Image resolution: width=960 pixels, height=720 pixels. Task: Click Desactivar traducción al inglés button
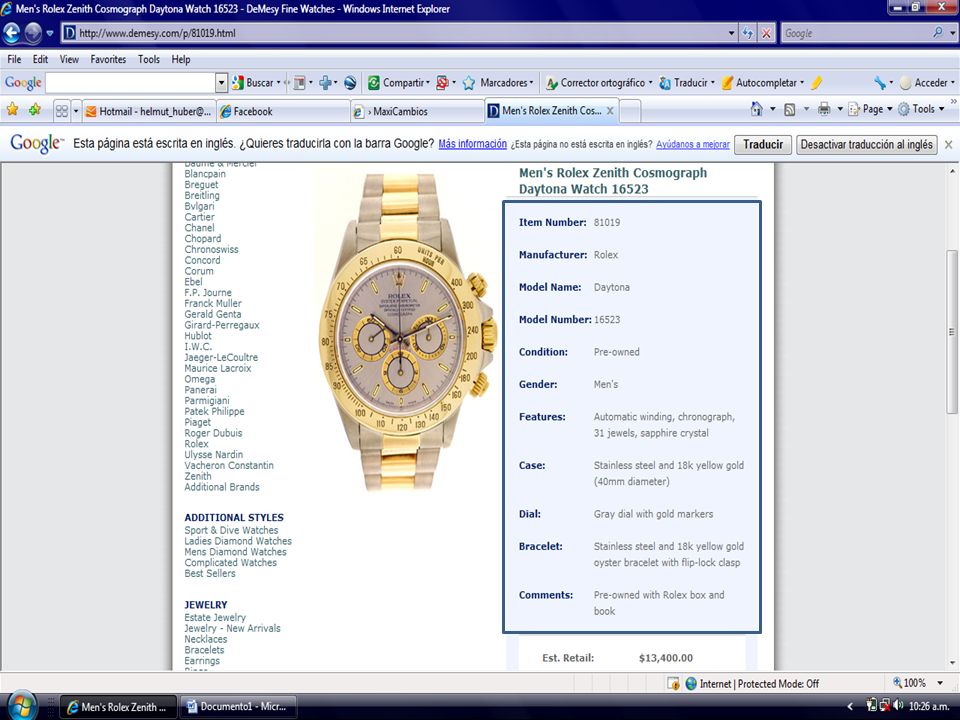point(866,144)
